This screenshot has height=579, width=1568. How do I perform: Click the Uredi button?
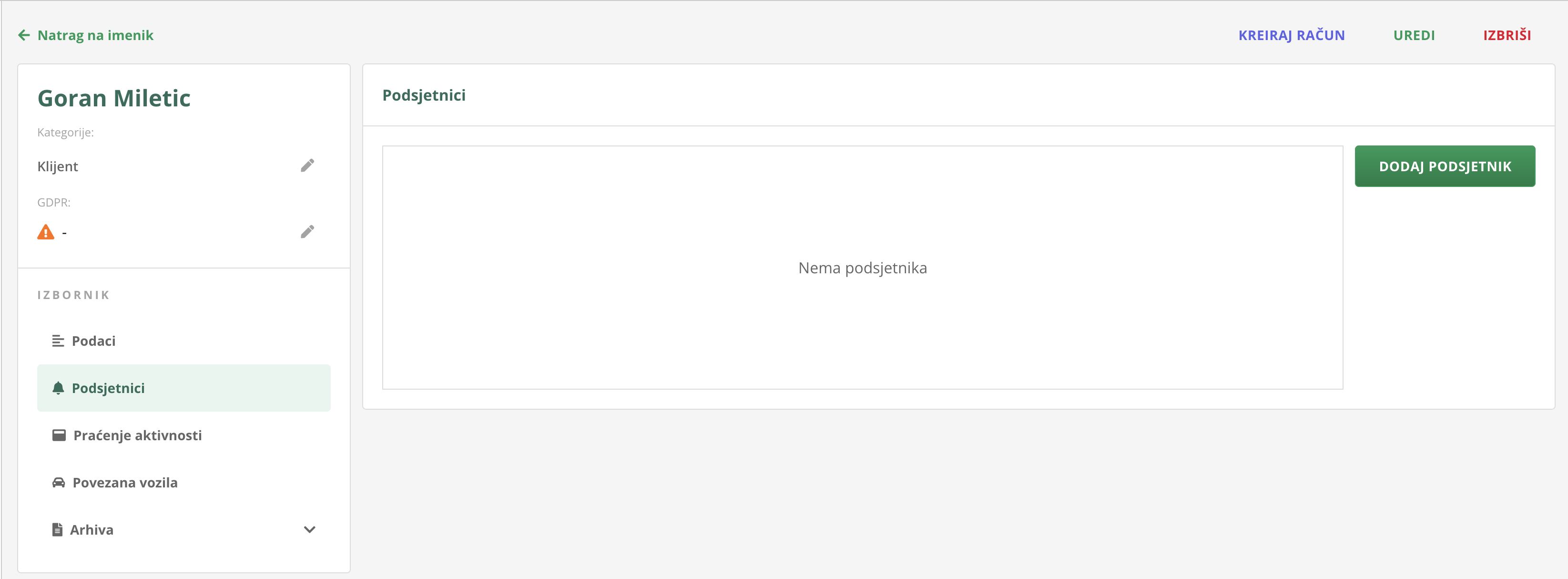[1414, 35]
